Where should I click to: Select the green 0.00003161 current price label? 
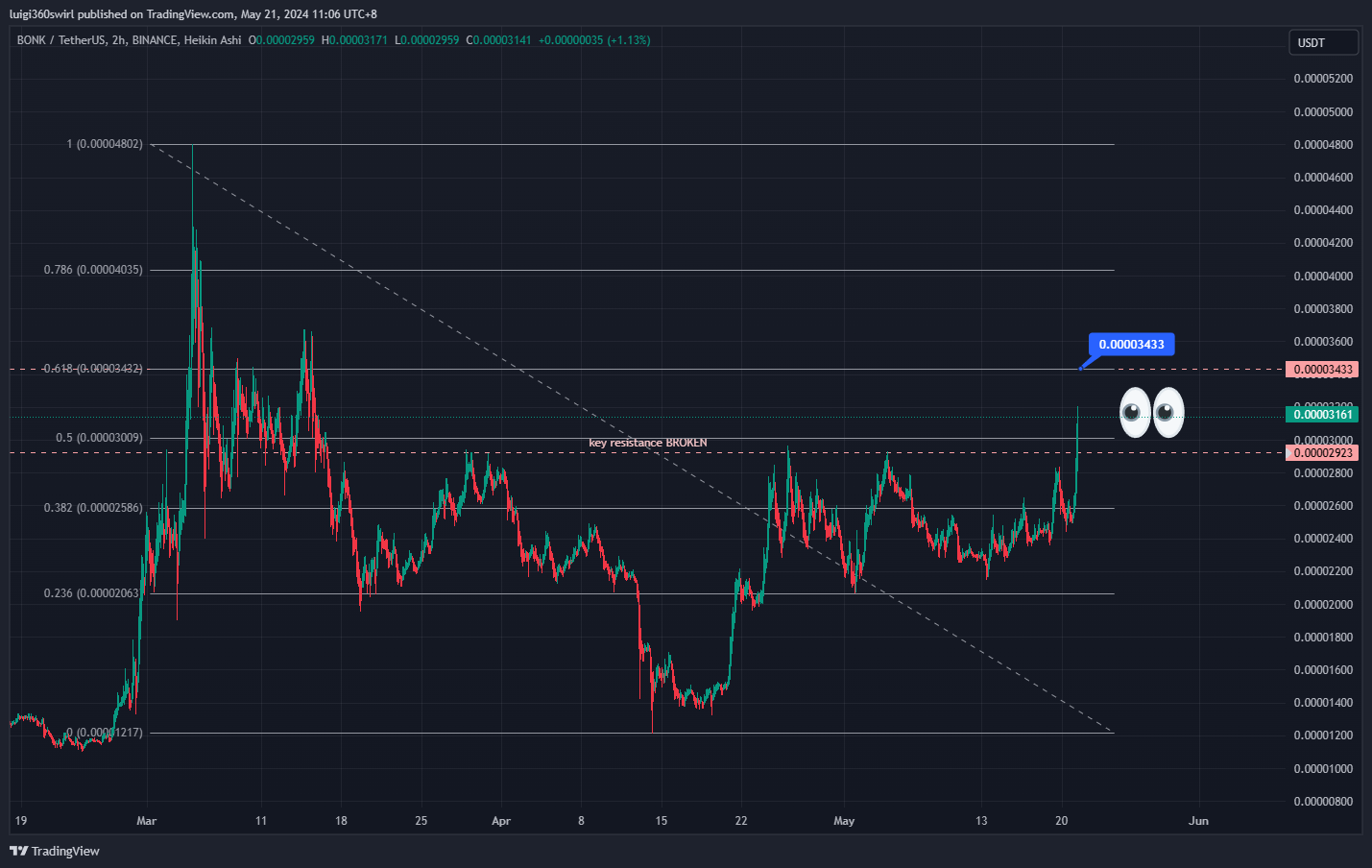tap(1322, 415)
